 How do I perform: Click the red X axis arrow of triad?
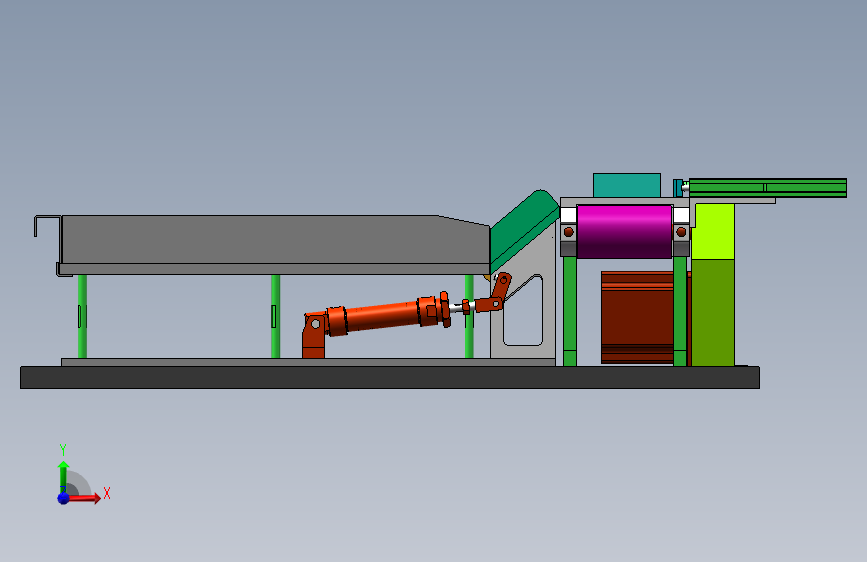pyautogui.click(x=85, y=498)
